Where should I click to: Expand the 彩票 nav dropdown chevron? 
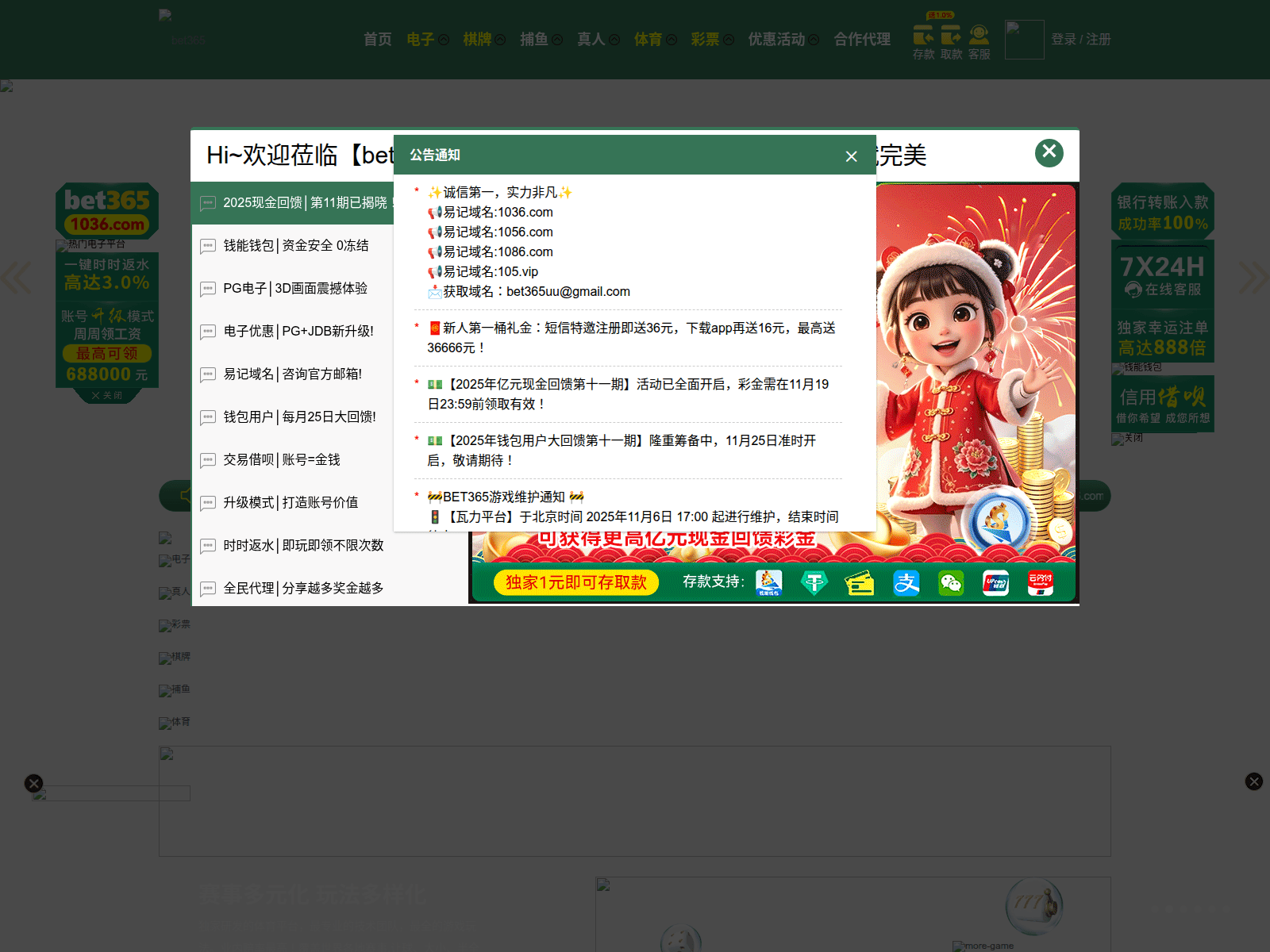pos(729,40)
